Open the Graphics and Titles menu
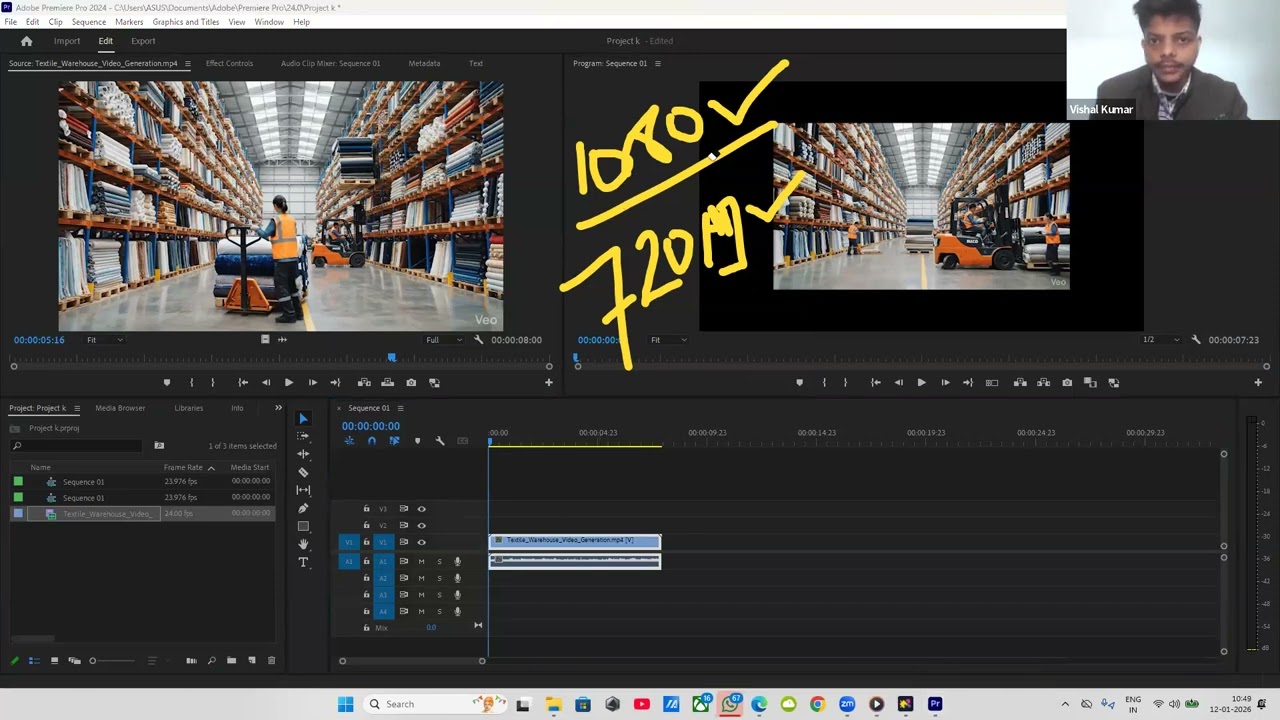The width and height of the screenshot is (1280, 720). pos(186,22)
